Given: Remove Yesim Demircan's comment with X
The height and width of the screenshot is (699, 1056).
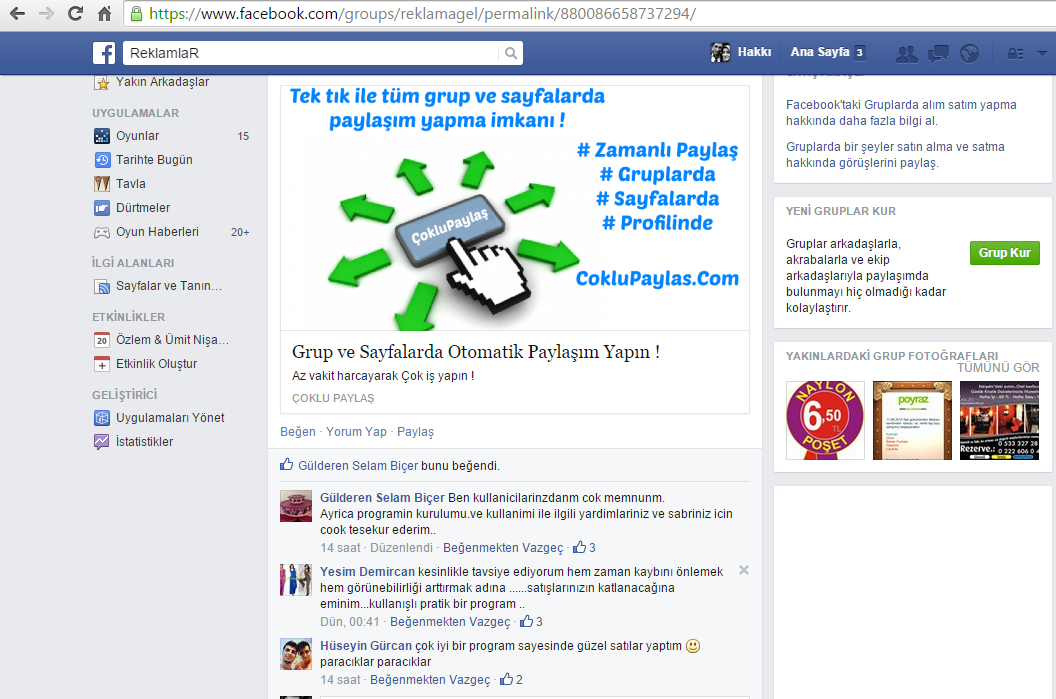Looking at the screenshot, I should click(x=744, y=570).
